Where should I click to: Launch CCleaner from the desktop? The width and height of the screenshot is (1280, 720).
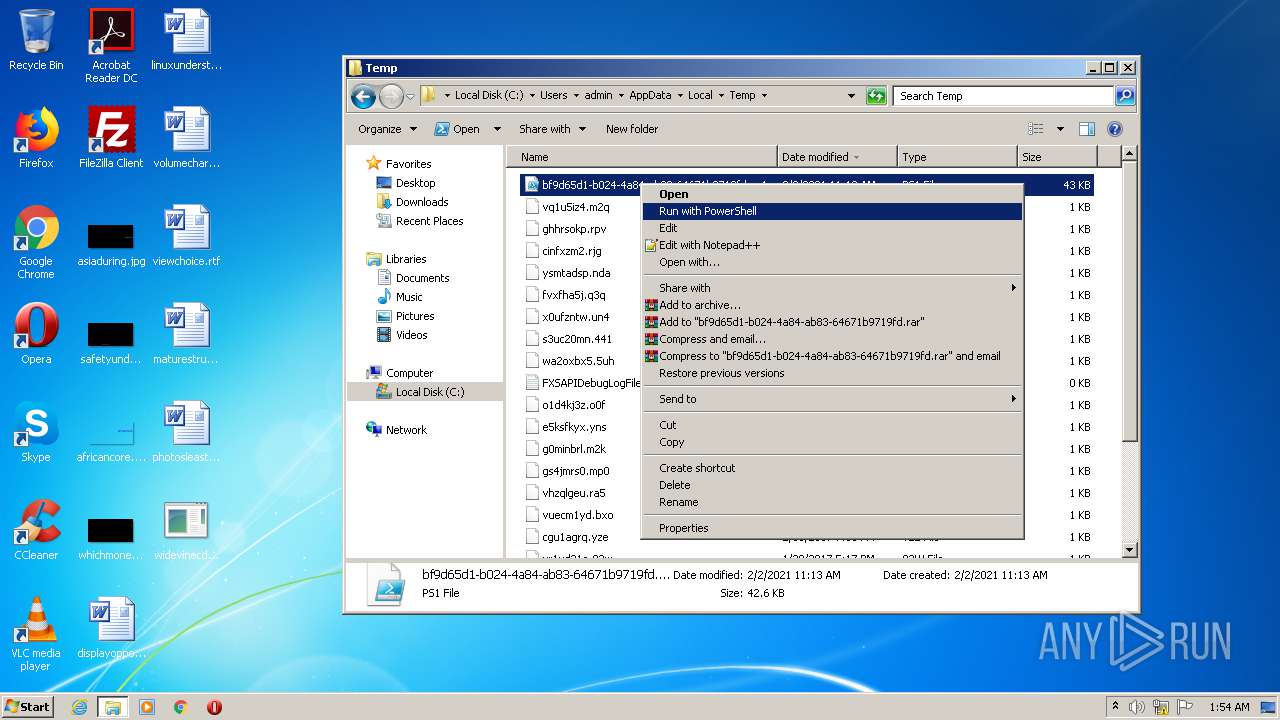[x=36, y=530]
